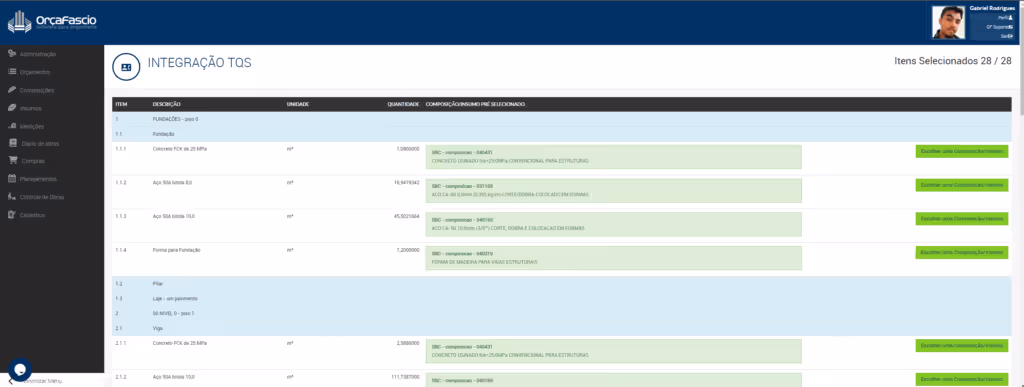Click the ITEM column header
The height and width of the screenshot is (387, 1024).
pos(121,104)
